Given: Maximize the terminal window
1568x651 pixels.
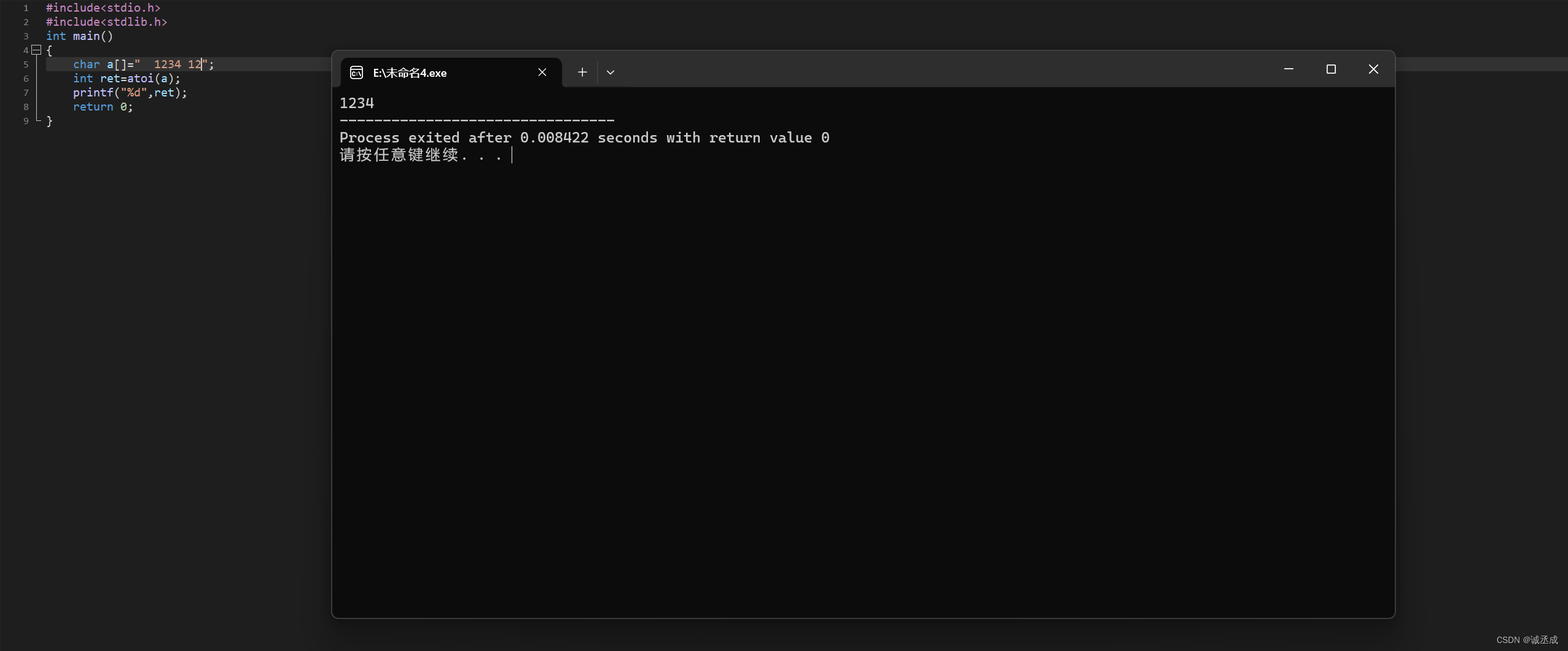Looking at the screenshot, I should click(x=1331, y=69).
